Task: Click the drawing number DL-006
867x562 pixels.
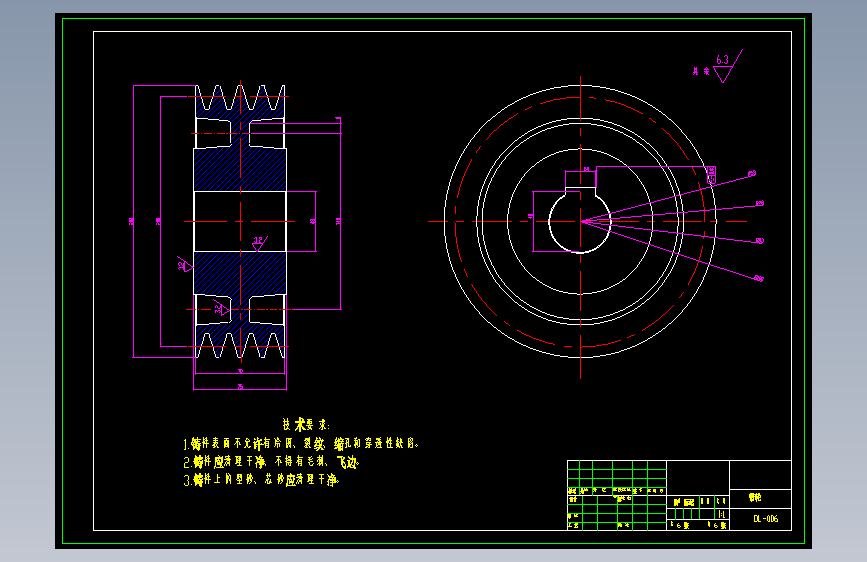Action: coord(765,519)
